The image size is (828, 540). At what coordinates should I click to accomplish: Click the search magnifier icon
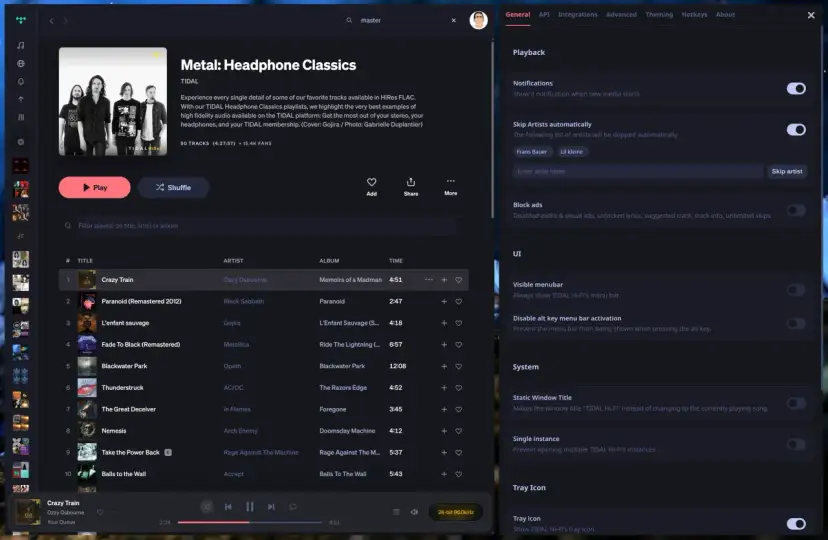pyautogui.click(x=349, y=20)
